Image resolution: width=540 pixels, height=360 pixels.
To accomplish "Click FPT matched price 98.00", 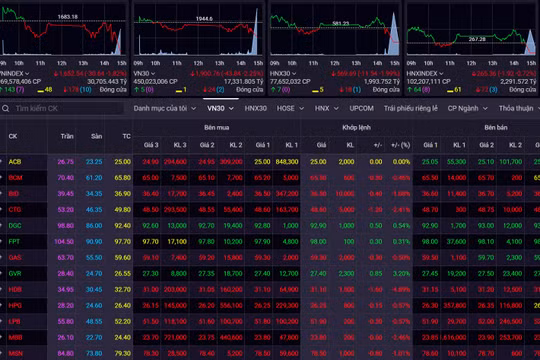I will 318,241.
